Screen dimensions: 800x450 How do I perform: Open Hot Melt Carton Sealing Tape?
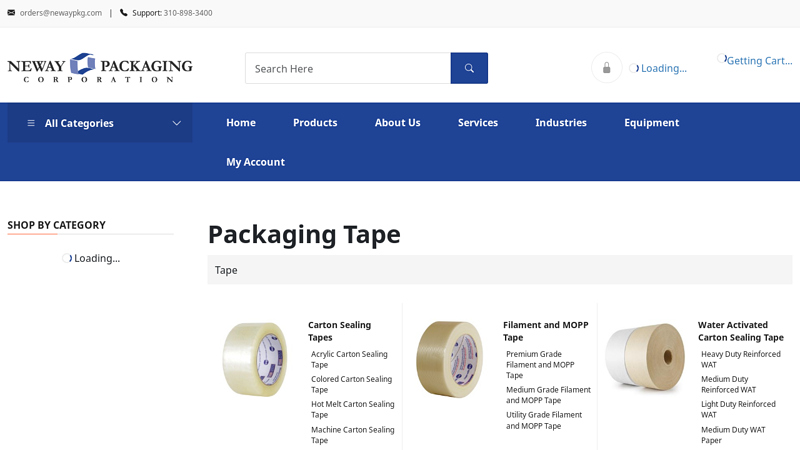(x=353, y=409)
